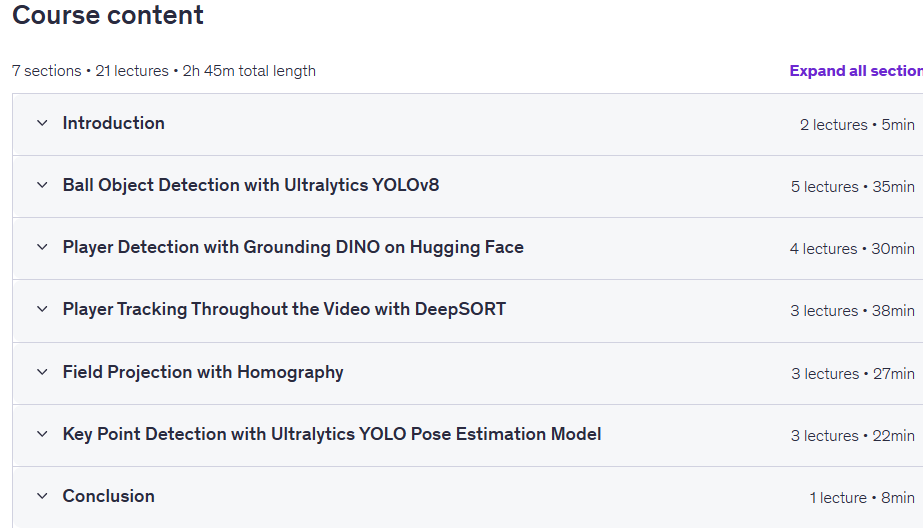Expand the Introduction section chevron

[42, 123]
